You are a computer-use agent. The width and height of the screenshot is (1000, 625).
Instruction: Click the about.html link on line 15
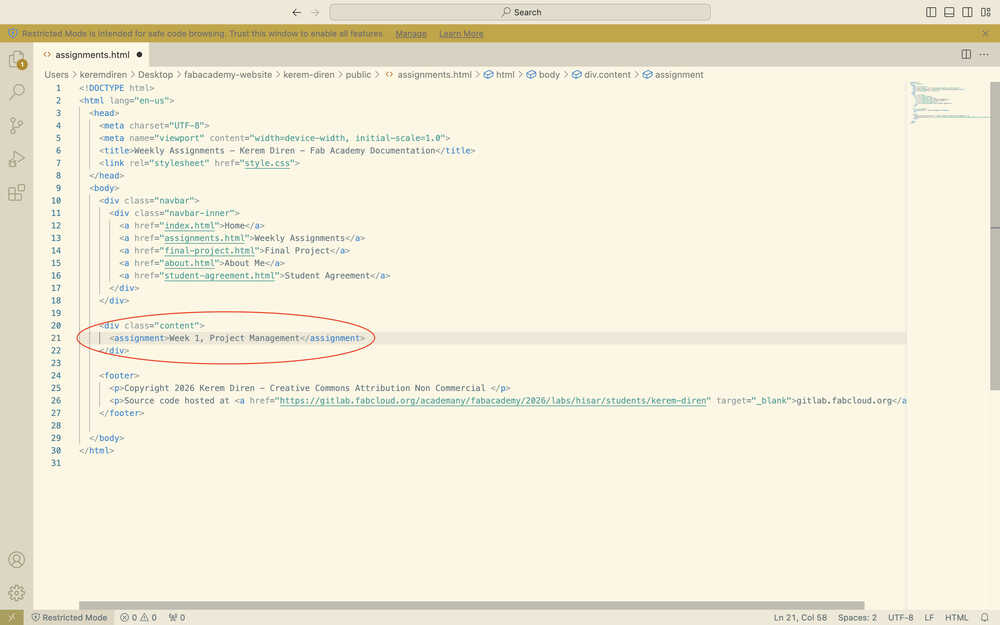tap(189, 263)
